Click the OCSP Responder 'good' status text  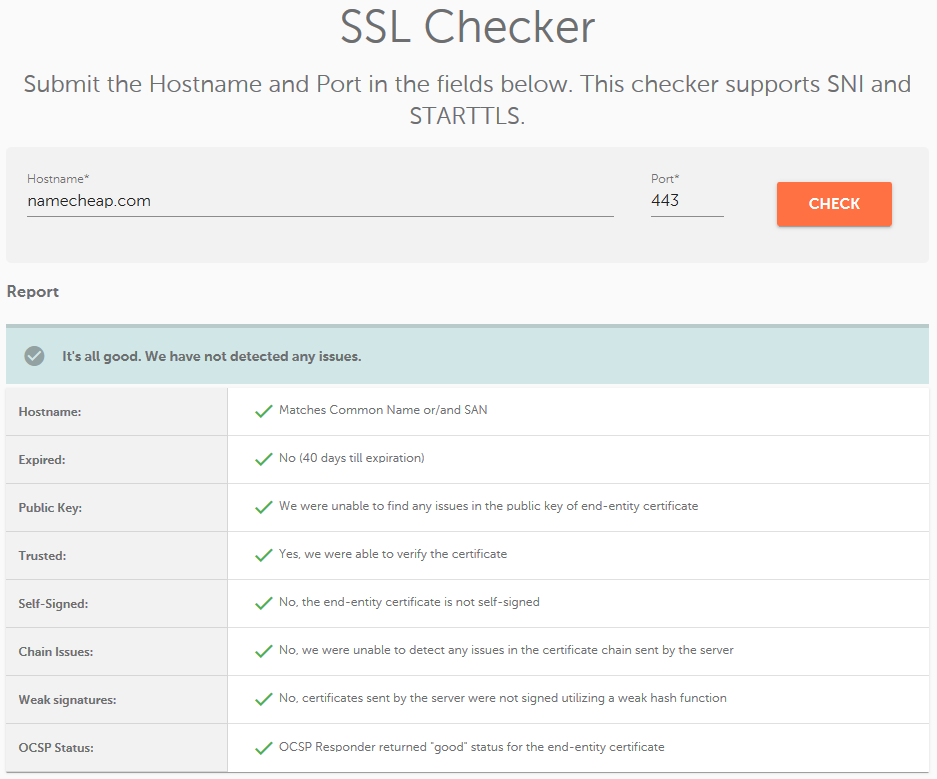coord(471,747)
